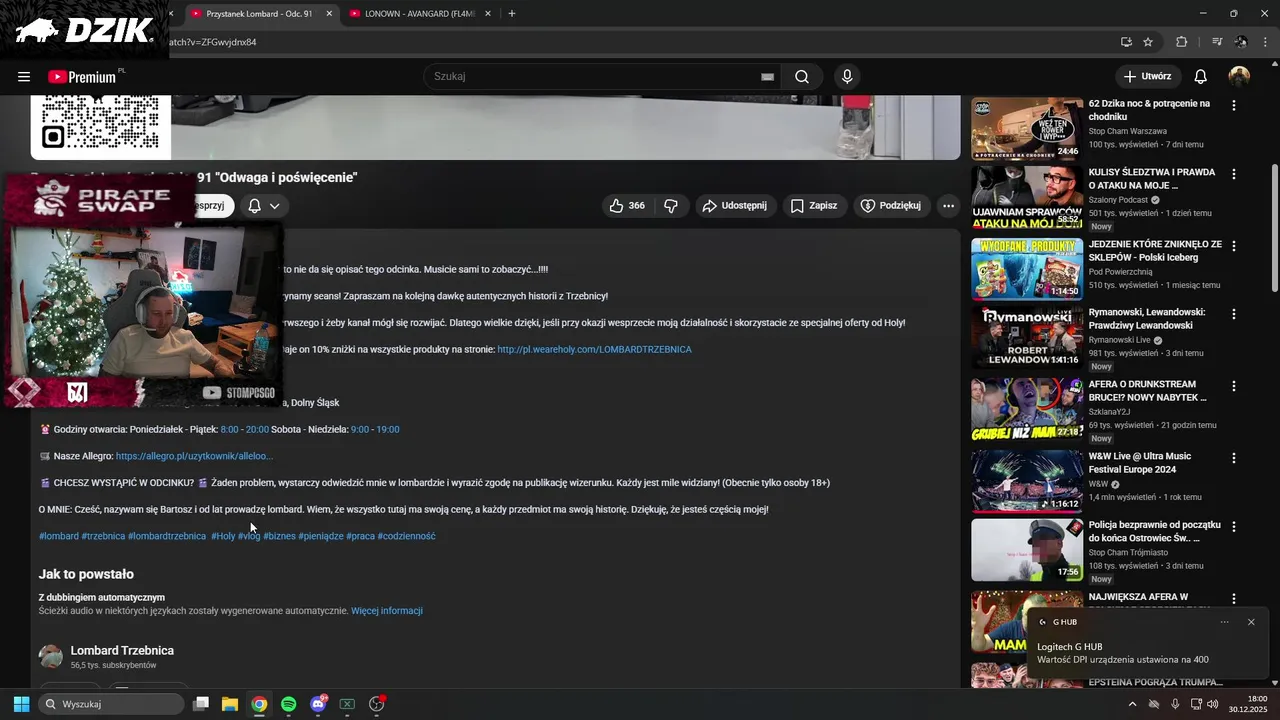Show hidden system tray icons chevron

click(x=1132, y=704)
